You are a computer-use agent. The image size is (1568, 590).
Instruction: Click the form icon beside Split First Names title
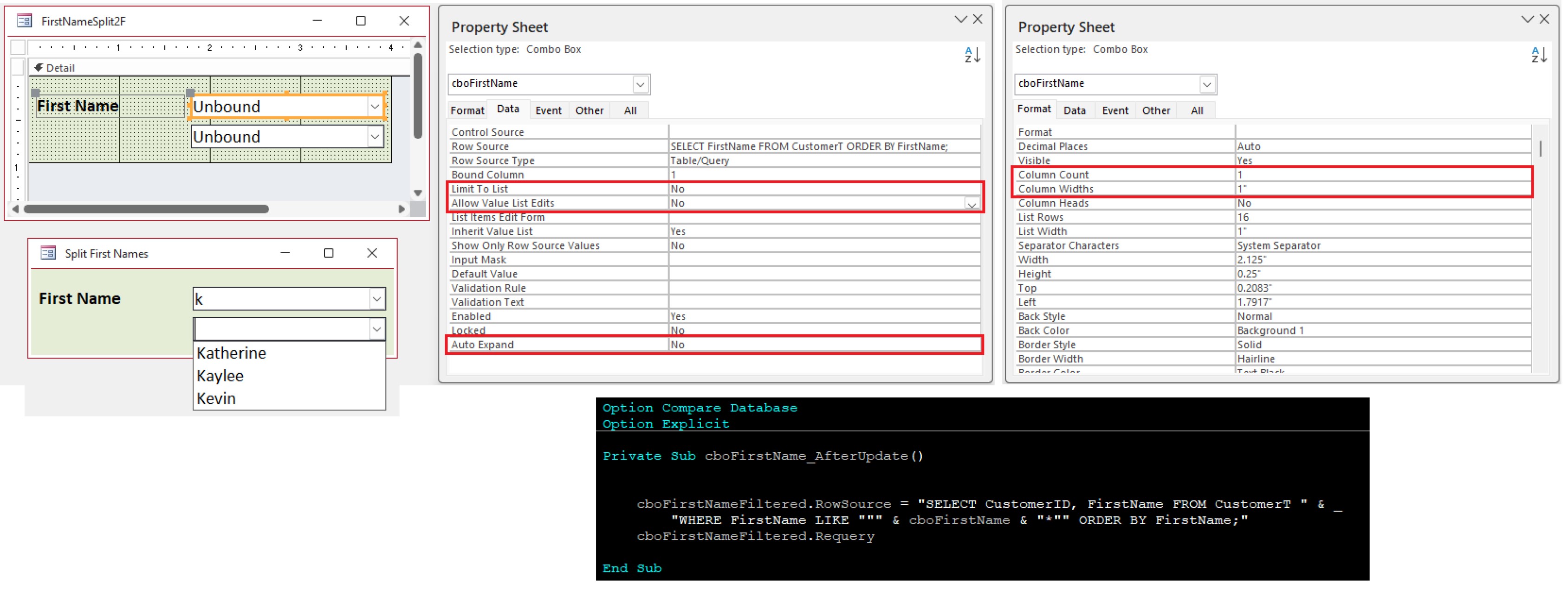[x=48, y=253]
